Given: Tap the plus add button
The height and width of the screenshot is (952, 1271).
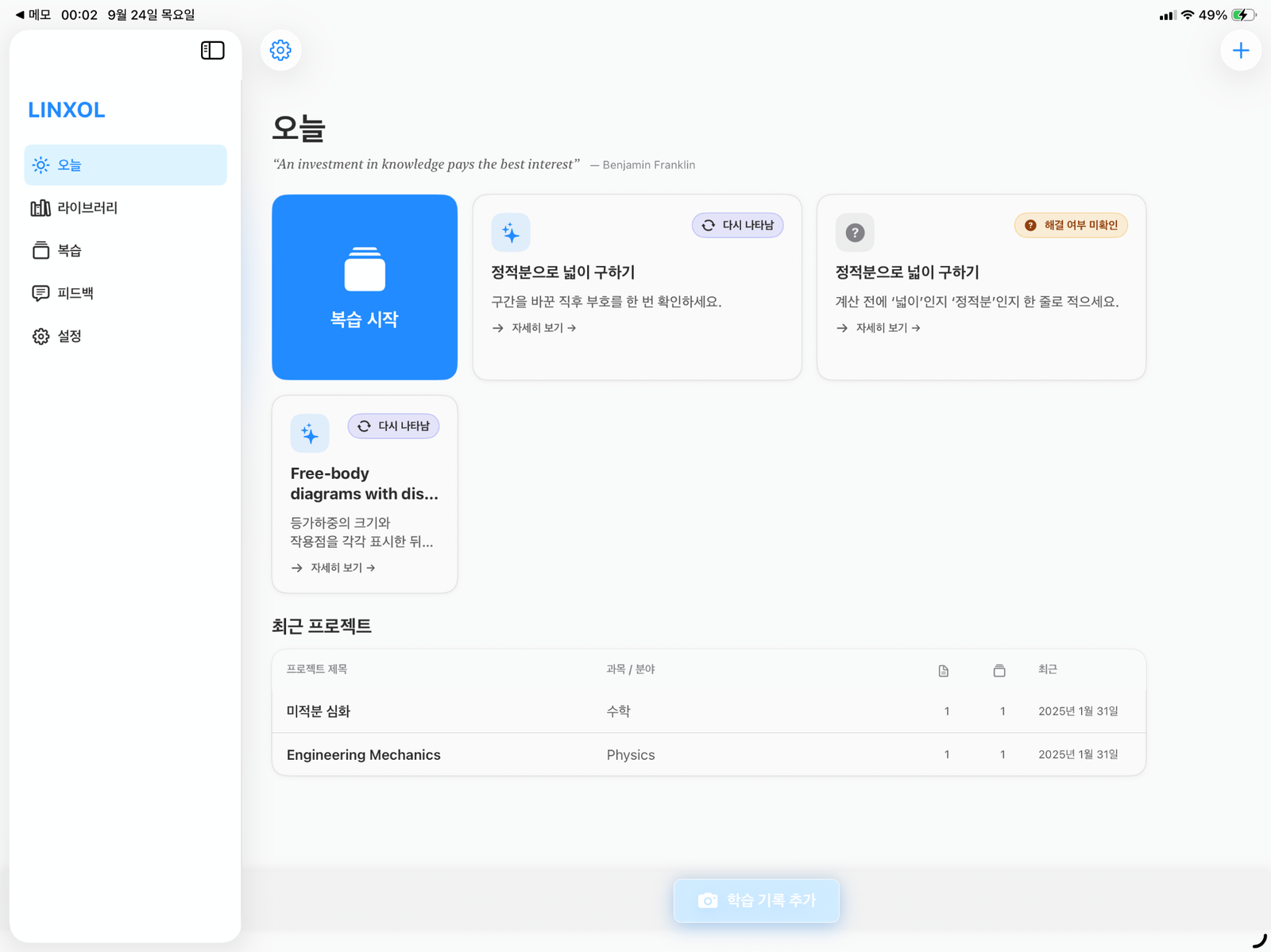Looking at the screenshot, I should pos(1241,51).
